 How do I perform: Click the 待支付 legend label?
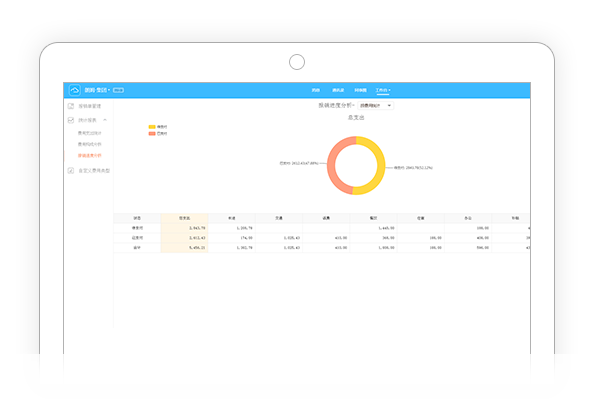pos(162,127)
